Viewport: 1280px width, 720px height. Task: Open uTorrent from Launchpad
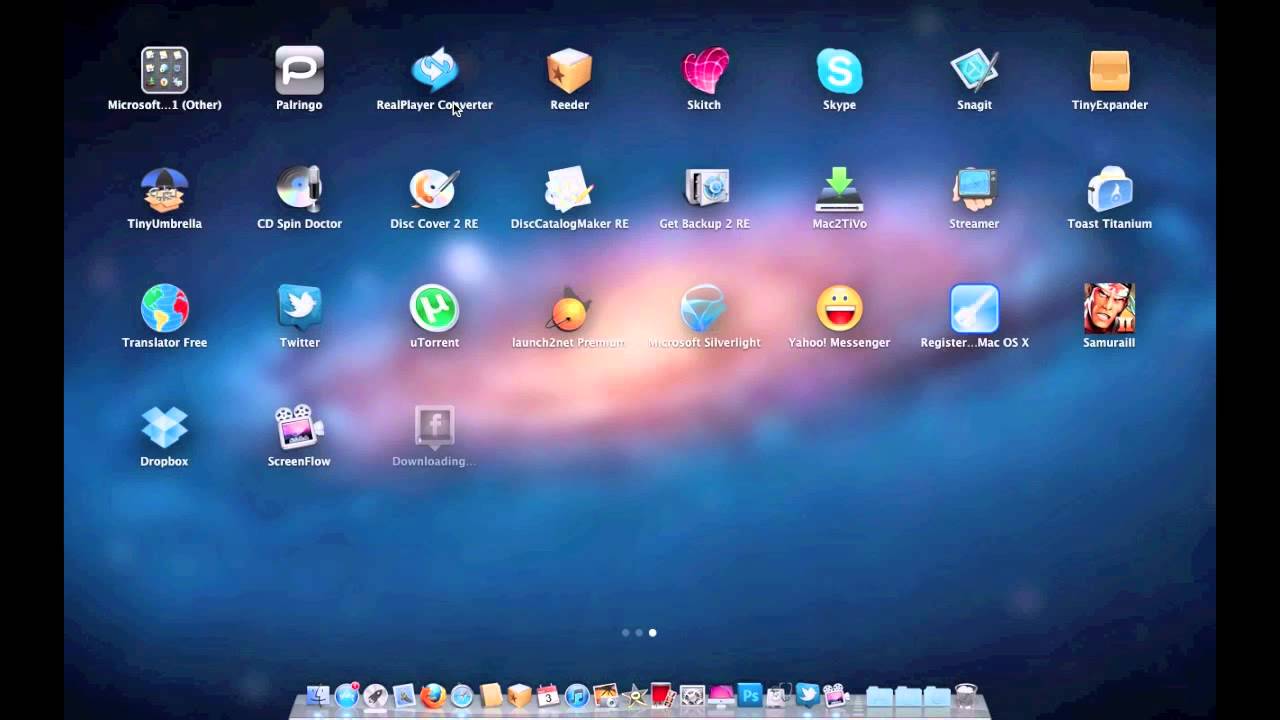[x=434, y=309]
